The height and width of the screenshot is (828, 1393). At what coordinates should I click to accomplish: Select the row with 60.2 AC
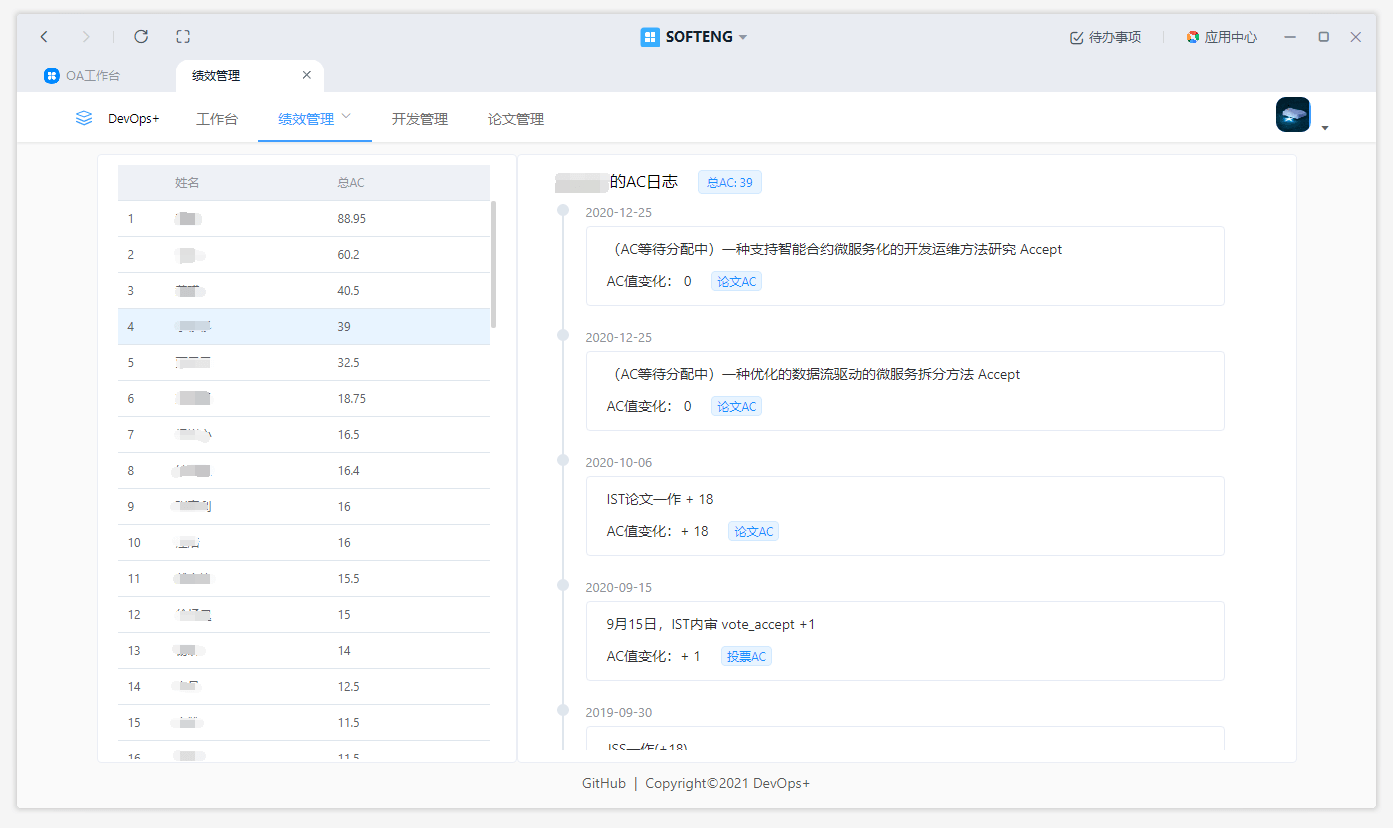(304, 255)
